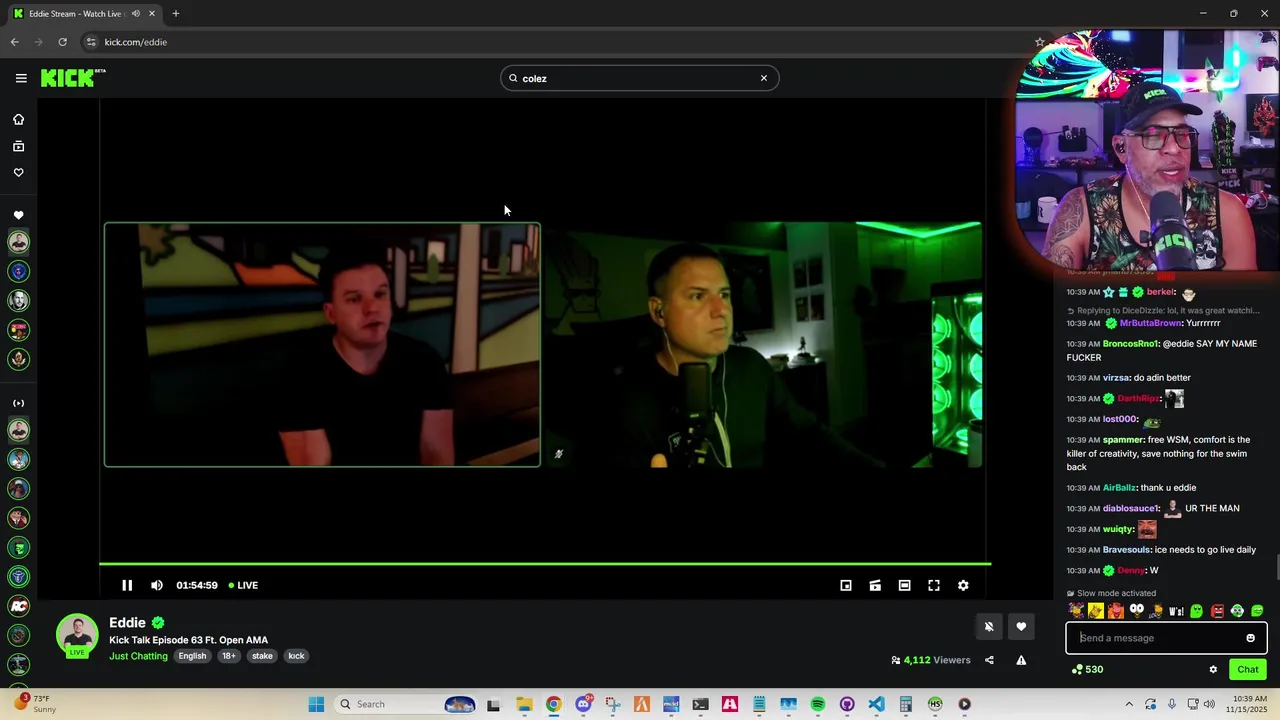Select the 18+ tag
Viewport: 1280px width, 720px height.
click(x=229, y=656)
